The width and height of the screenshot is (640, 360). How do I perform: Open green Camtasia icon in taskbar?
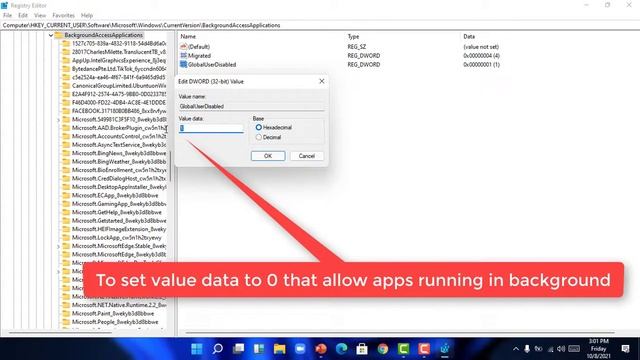[403, 349]
